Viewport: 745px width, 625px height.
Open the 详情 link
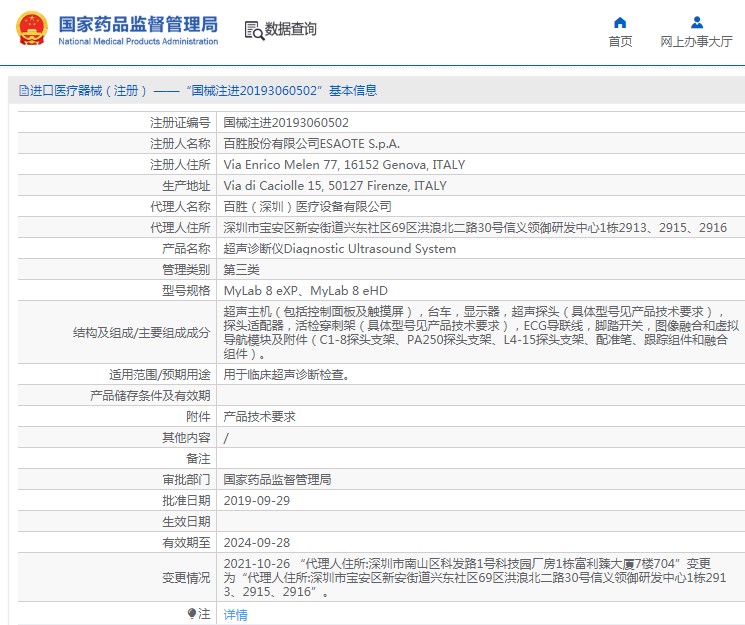point(235,615)
